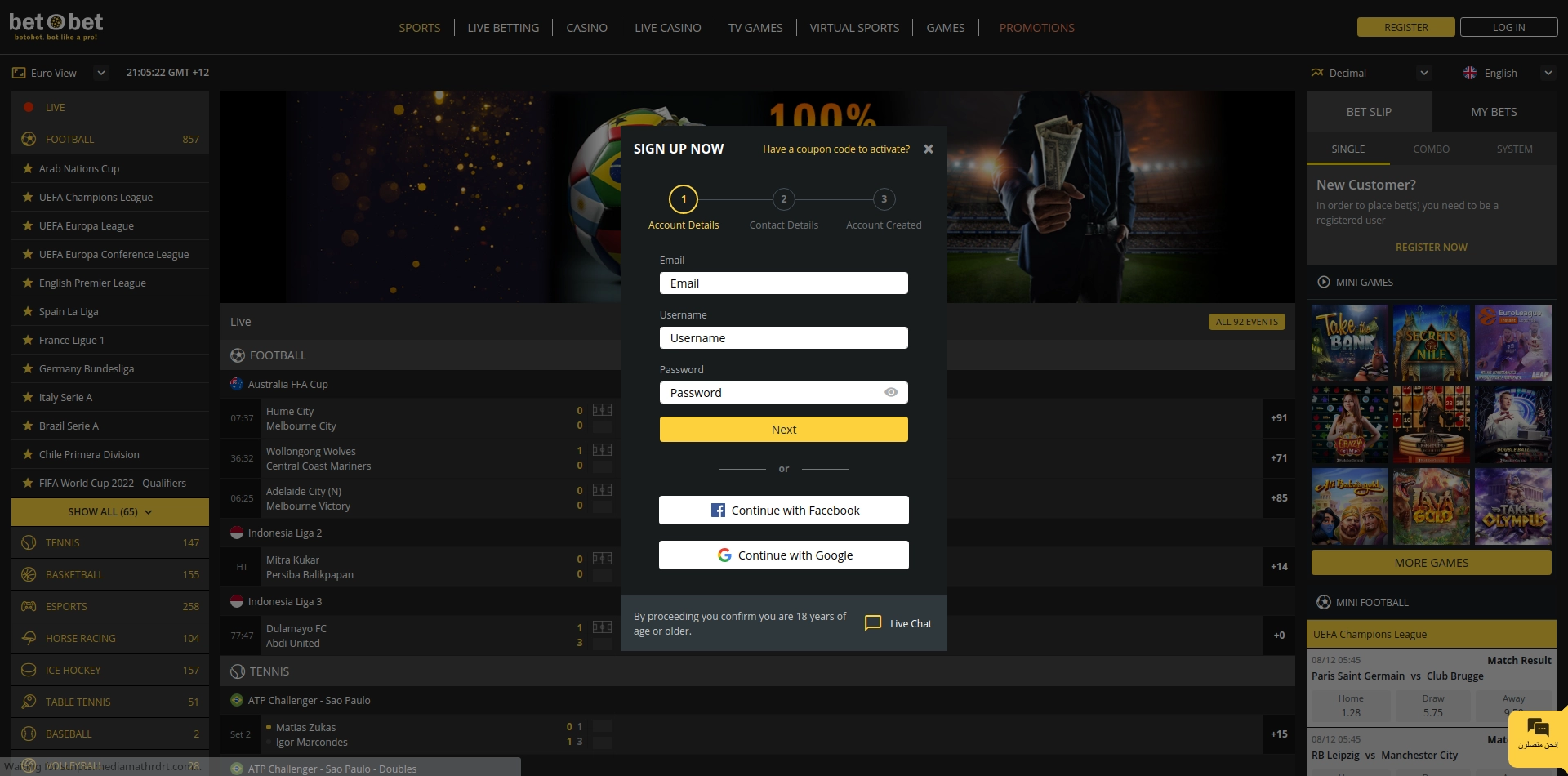
Task: Click the Tennis racket sidebar icon
Action: tap(29, 542)
